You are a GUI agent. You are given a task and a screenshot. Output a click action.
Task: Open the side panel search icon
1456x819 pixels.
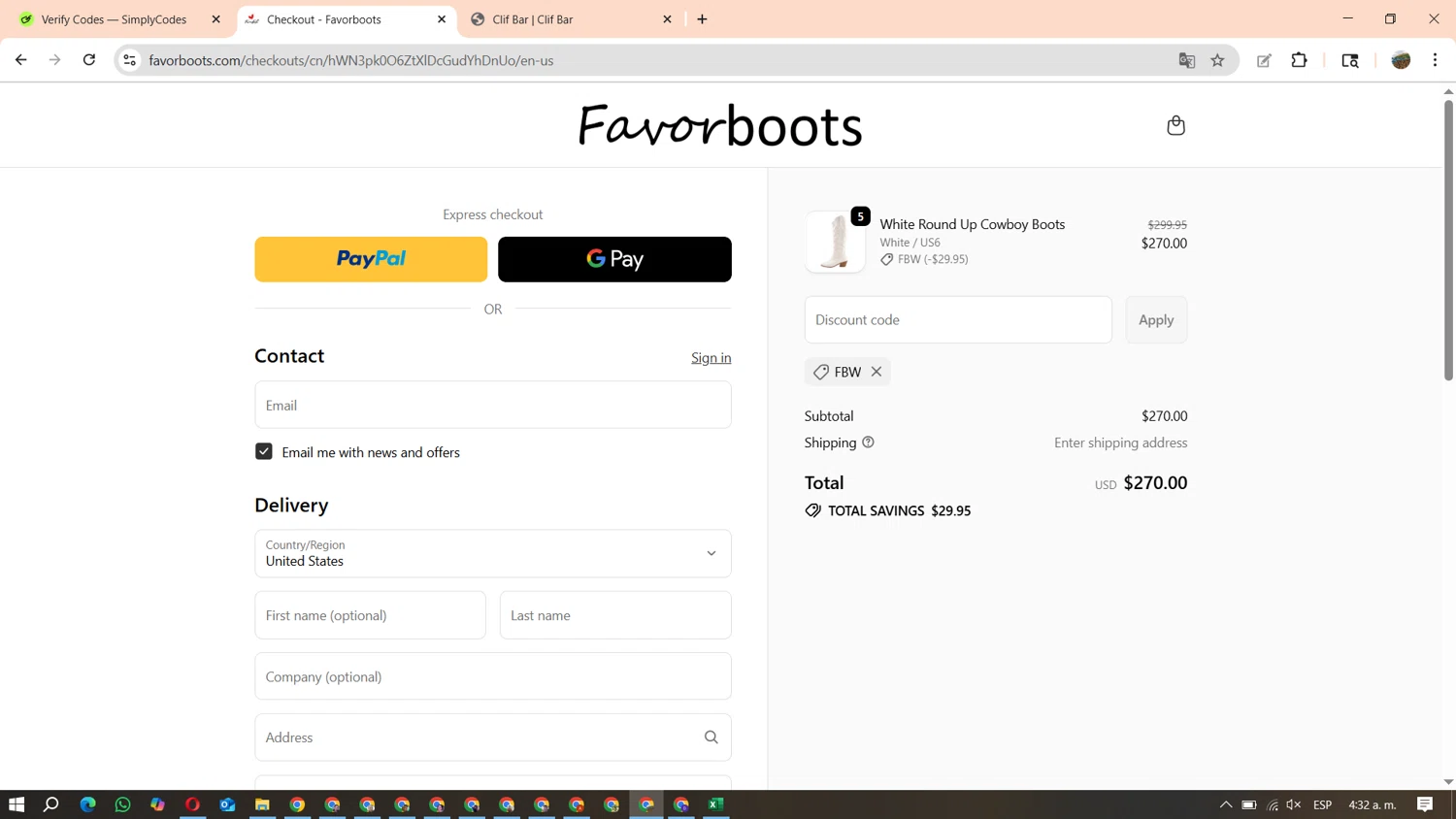[x=1349, y=60]
